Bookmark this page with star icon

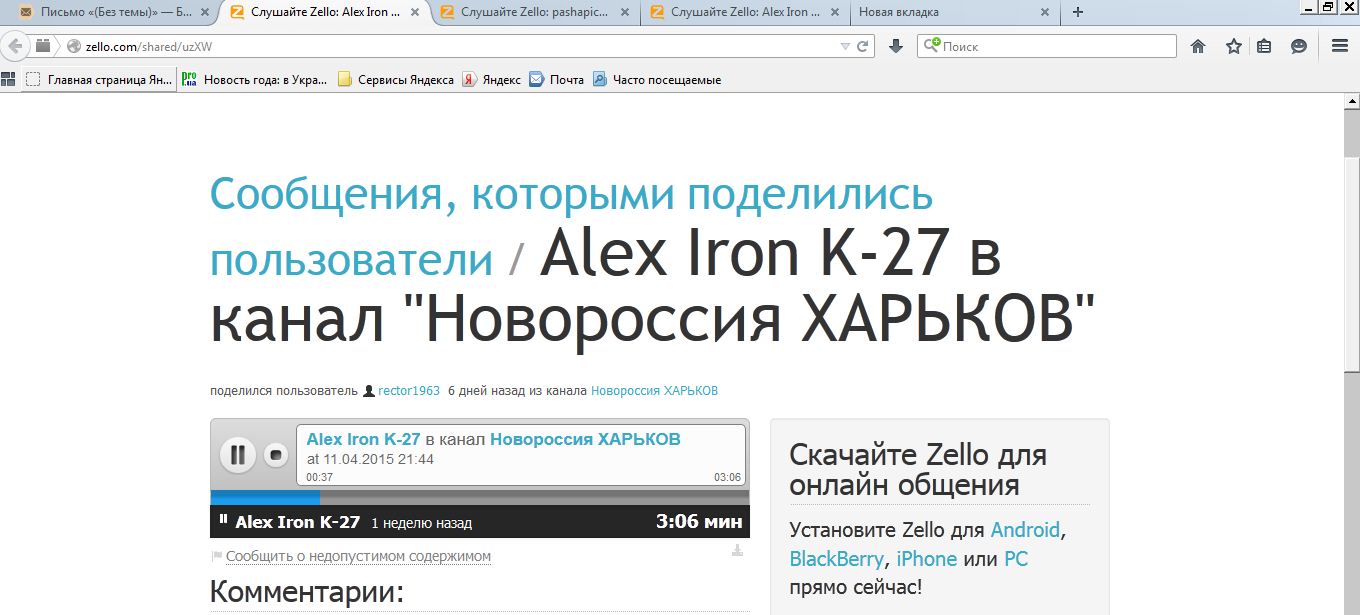click(x=1234, y=46)
